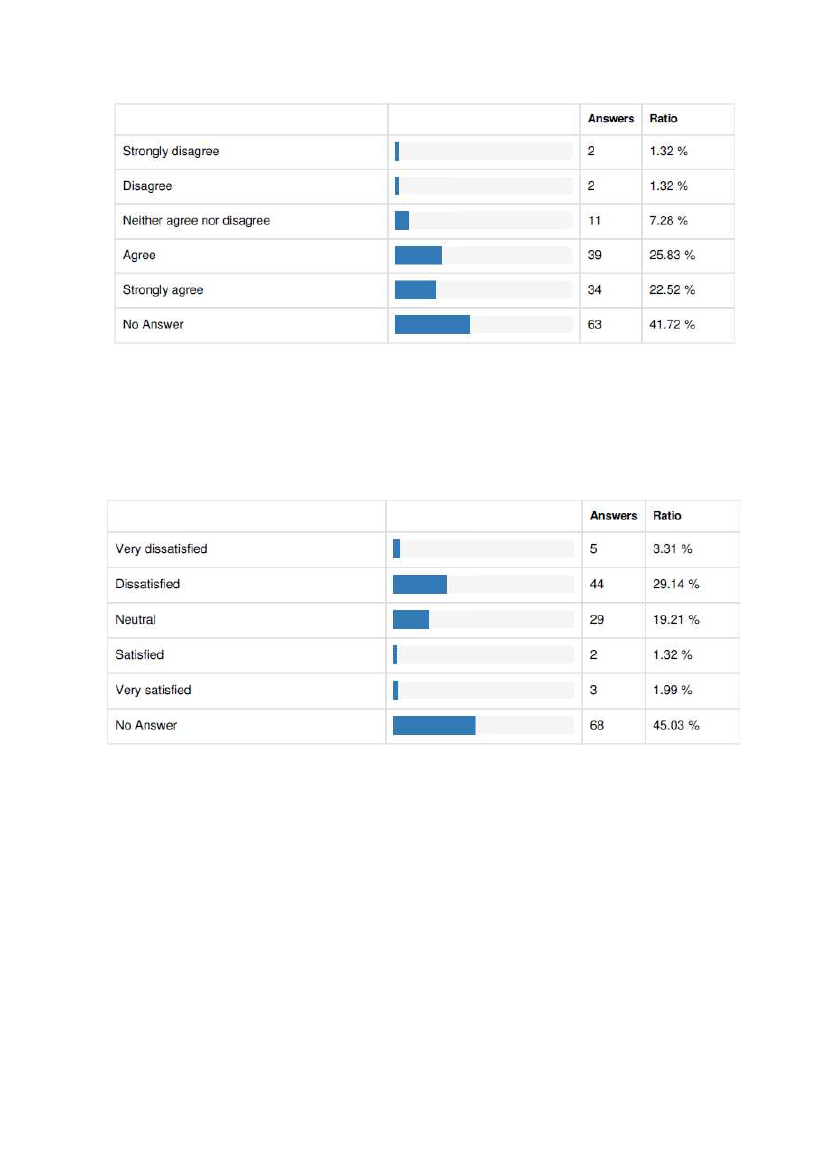Select the Very dissatisfied row label
This screenshot has width=827, height=1169.
(161, 549)
